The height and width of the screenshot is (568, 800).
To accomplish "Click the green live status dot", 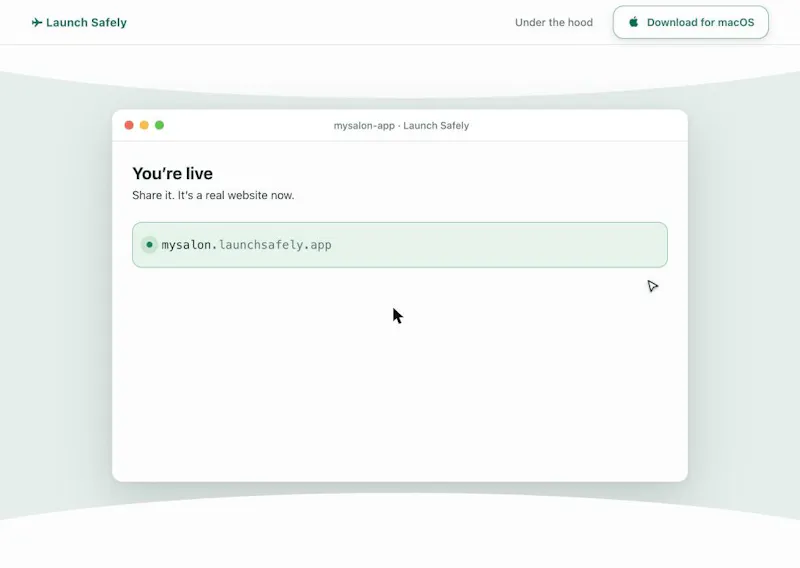I will click(149, 245).
